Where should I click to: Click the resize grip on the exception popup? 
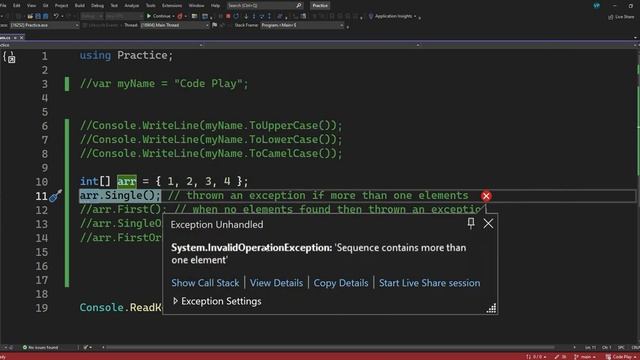click(x=491, y=308)
